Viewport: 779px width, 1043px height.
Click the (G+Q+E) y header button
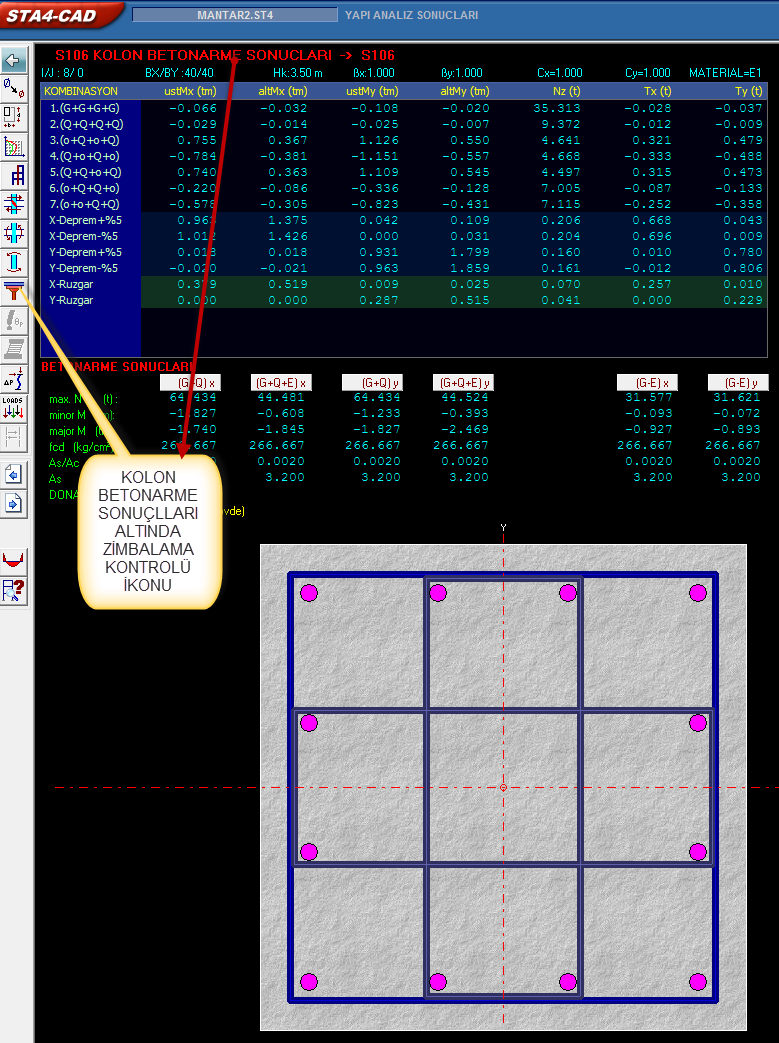tap(463, 382)
